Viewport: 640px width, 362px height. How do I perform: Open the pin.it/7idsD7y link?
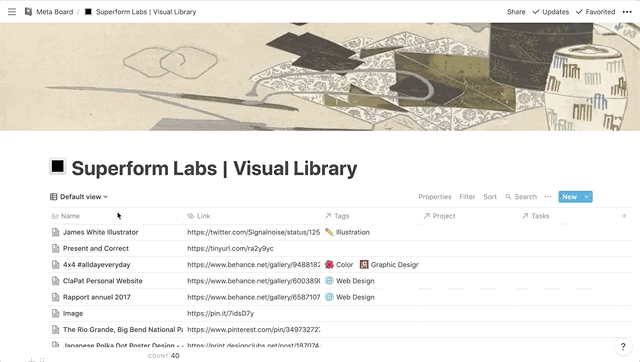(x=220, y=313)
